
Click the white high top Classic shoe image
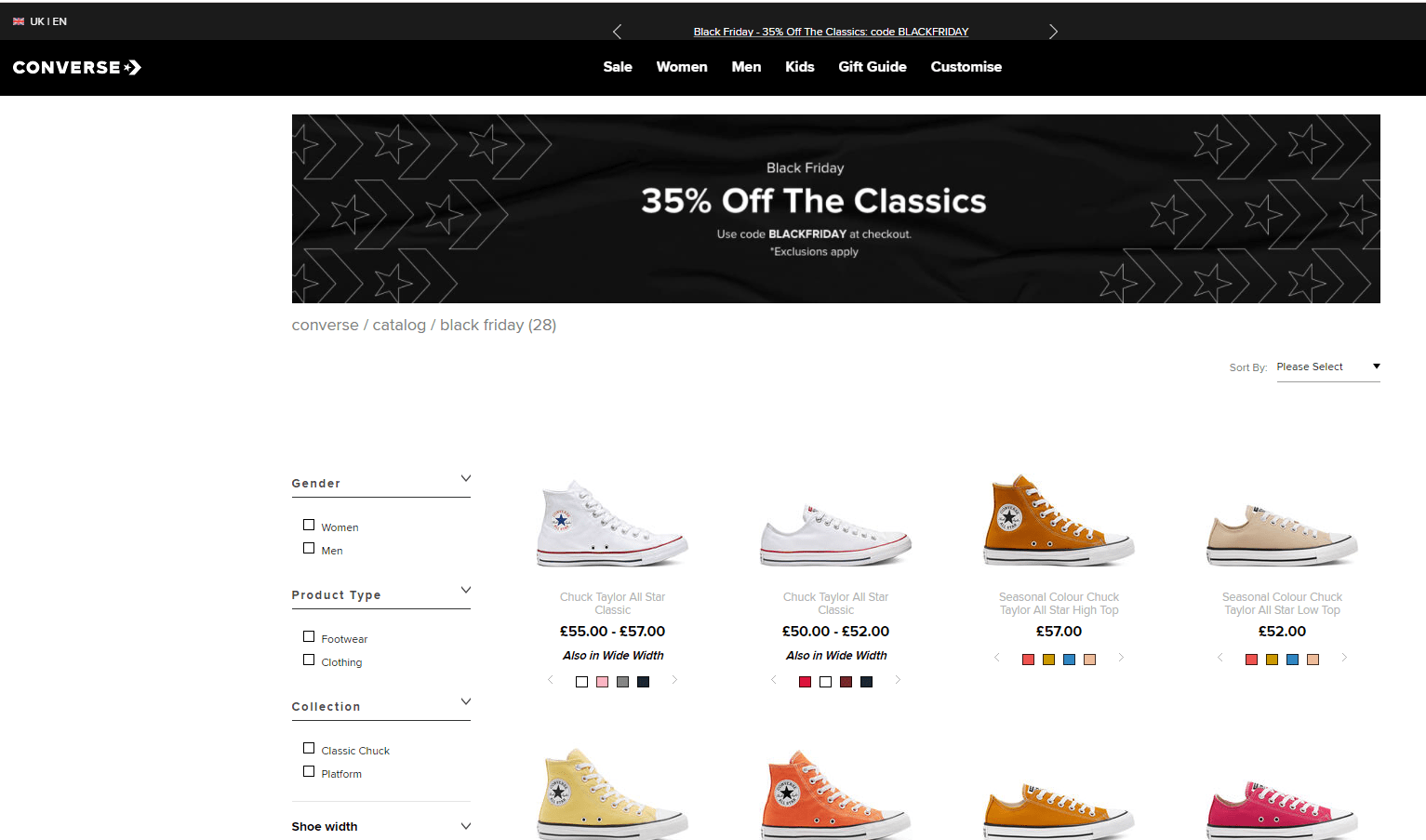(612, 523)
